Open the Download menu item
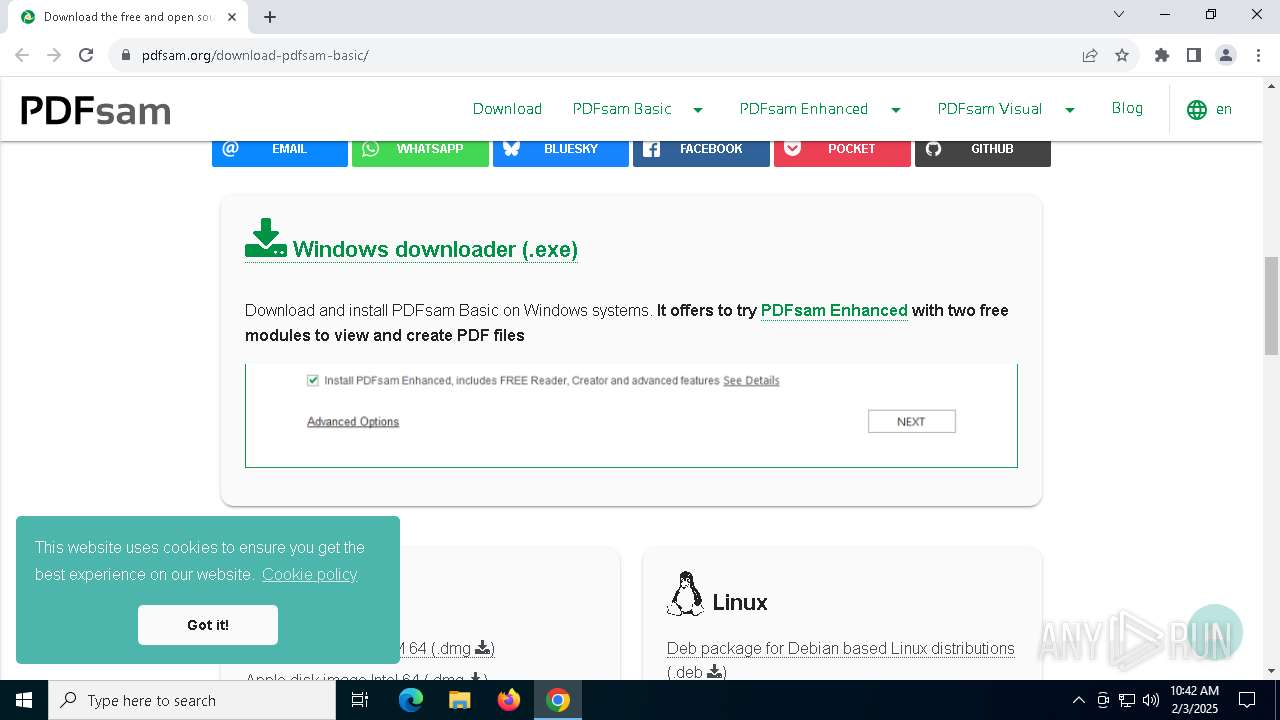 [x=507, y=109]
